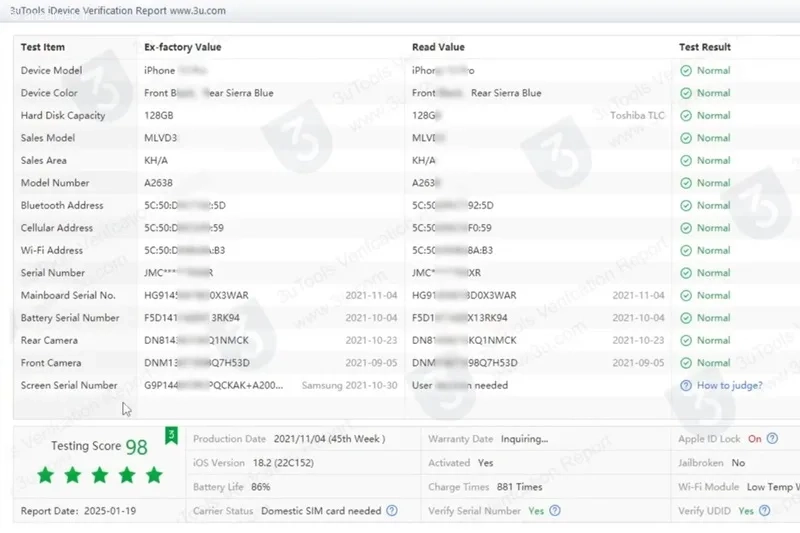Click the question icon beside How to judge
800x533 pixels.
(686, 386)
